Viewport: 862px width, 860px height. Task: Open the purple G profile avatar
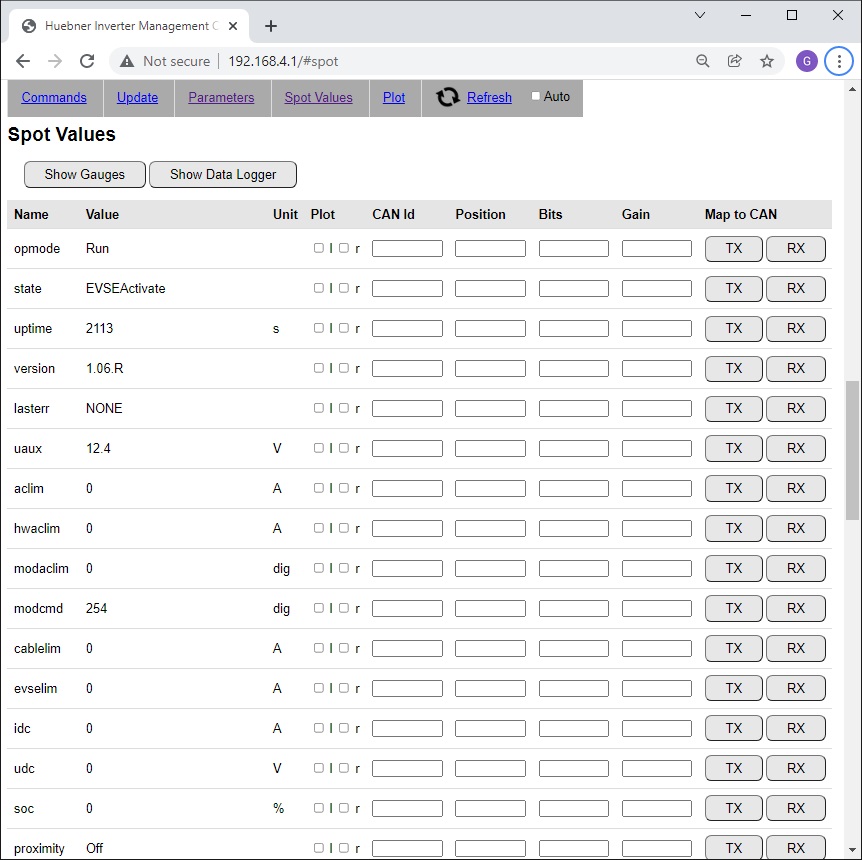click(x=807, y=61)
